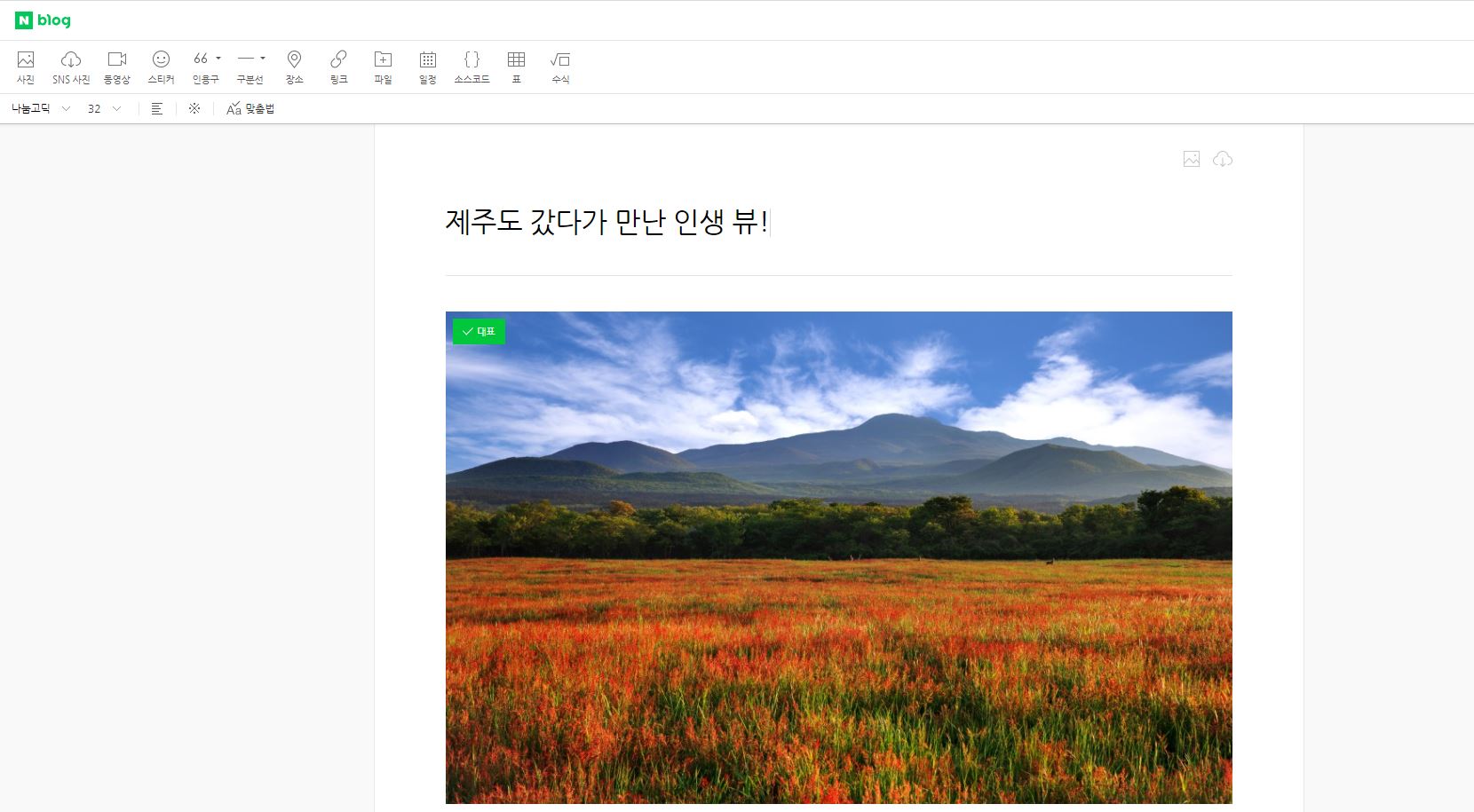1474x812 pixels.
Task: Insert a video with 동영상 icon
Action: coord(116,67)
